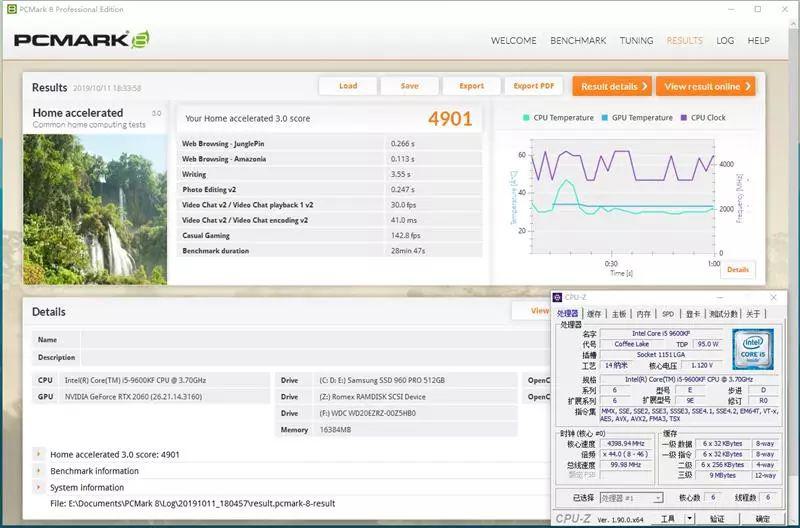Select the Video Chat encoding v2 row

point(330,220)
